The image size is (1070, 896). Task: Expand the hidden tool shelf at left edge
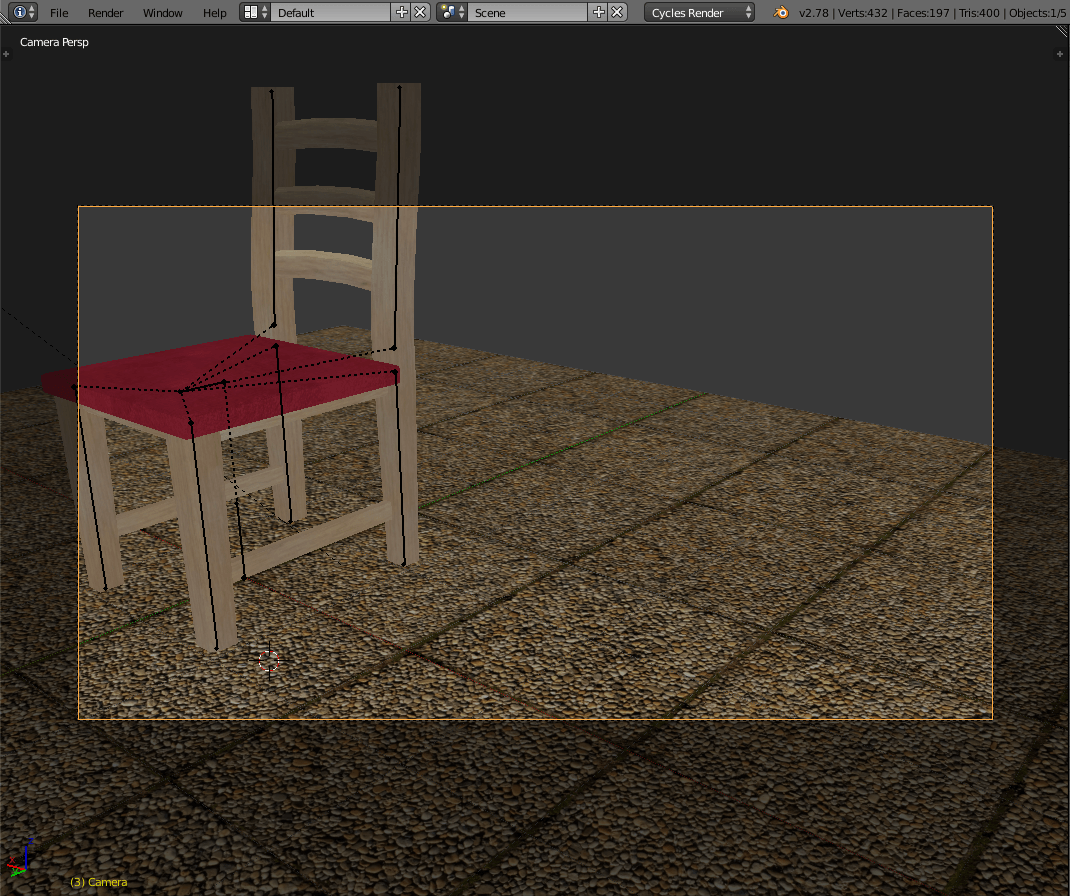click(x=7, y=54)
